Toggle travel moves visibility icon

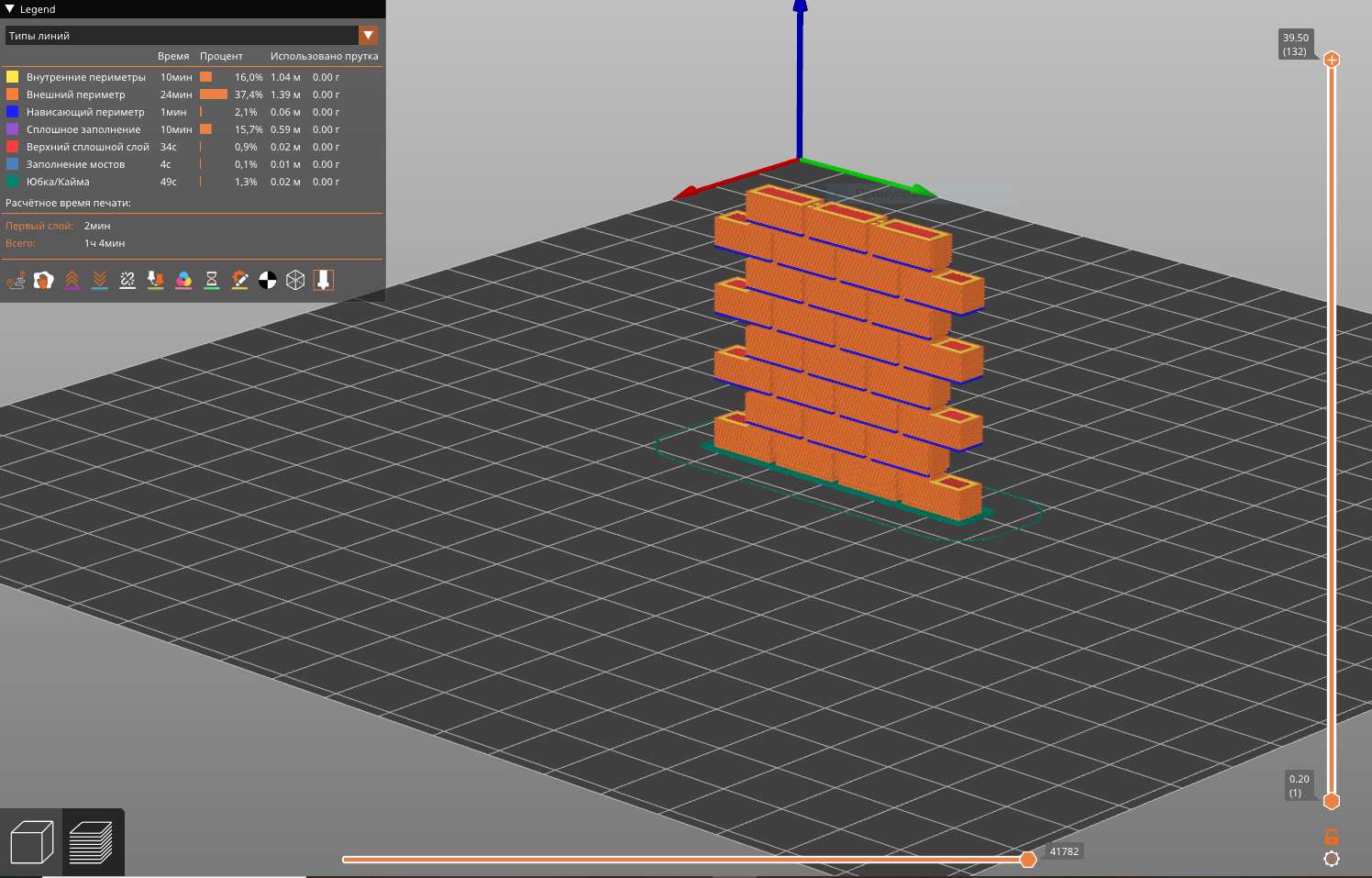tap(16, 280)
